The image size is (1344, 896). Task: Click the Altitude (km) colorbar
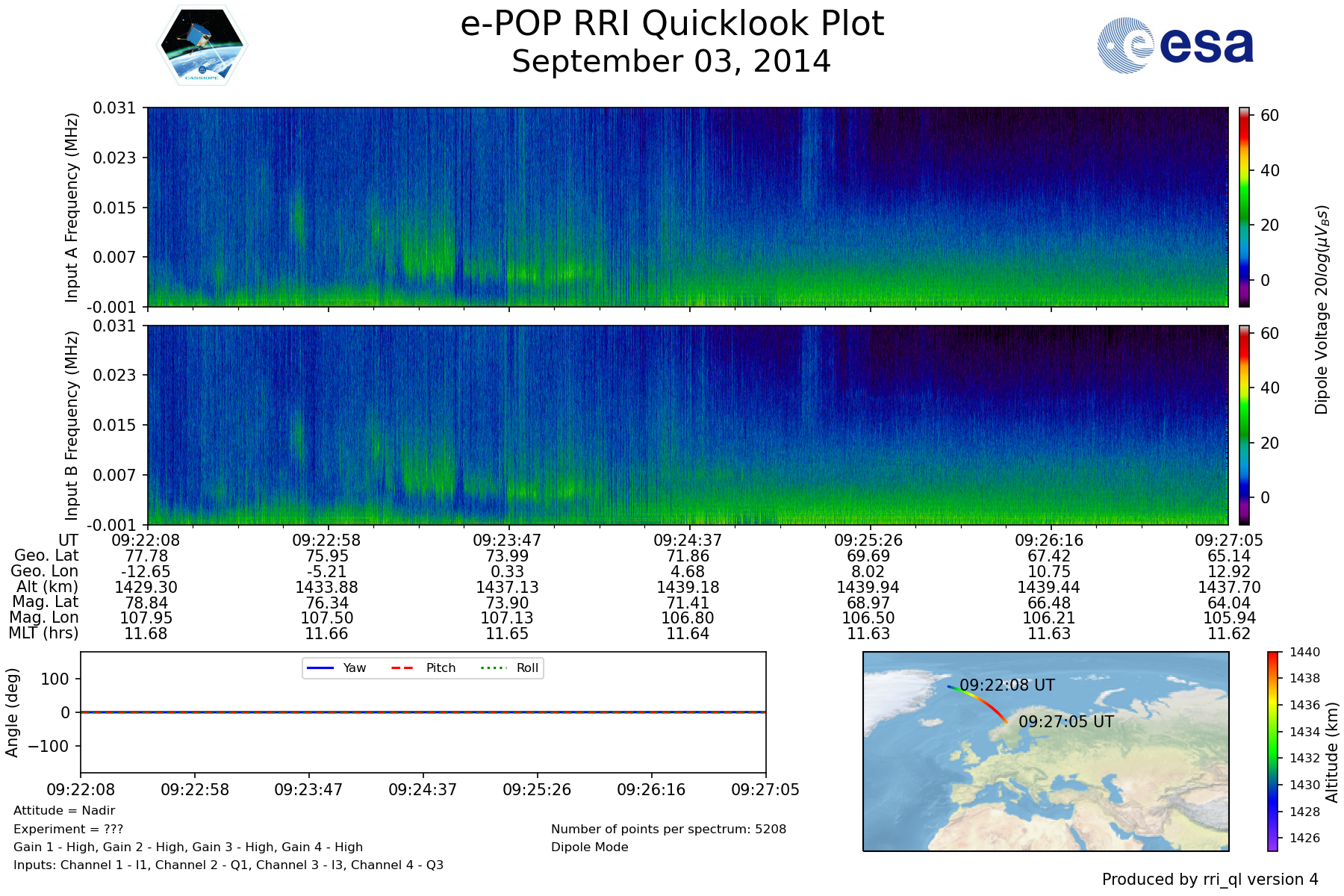pos(1272,750)
